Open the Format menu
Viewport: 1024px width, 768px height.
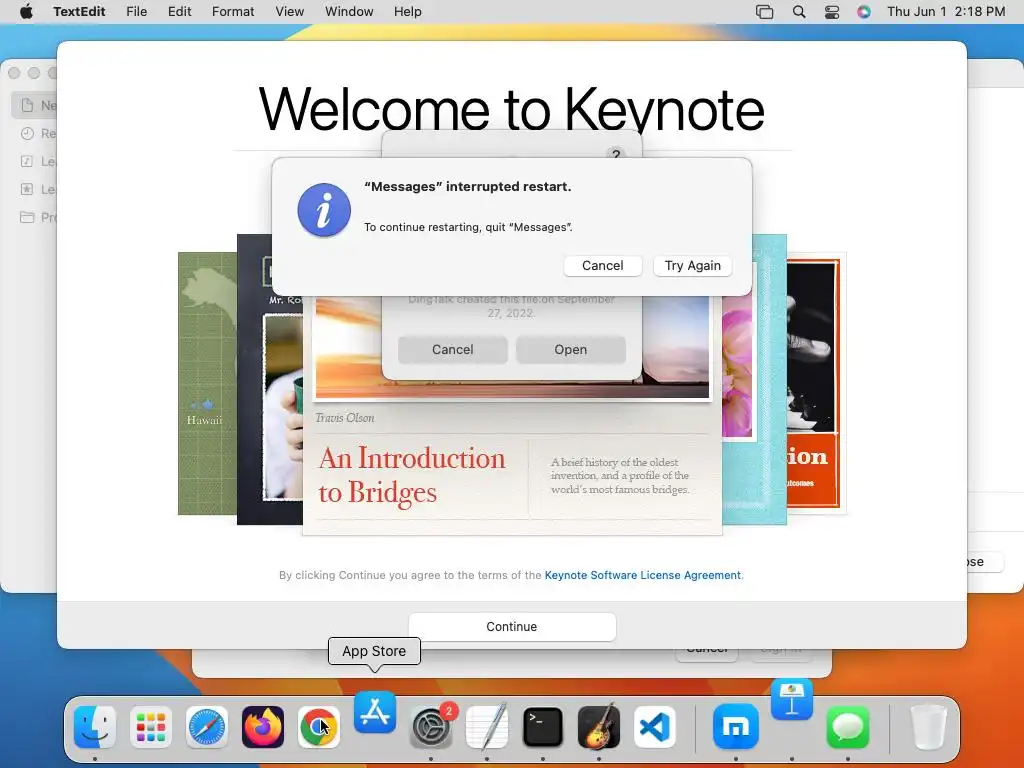coord(233,12)
